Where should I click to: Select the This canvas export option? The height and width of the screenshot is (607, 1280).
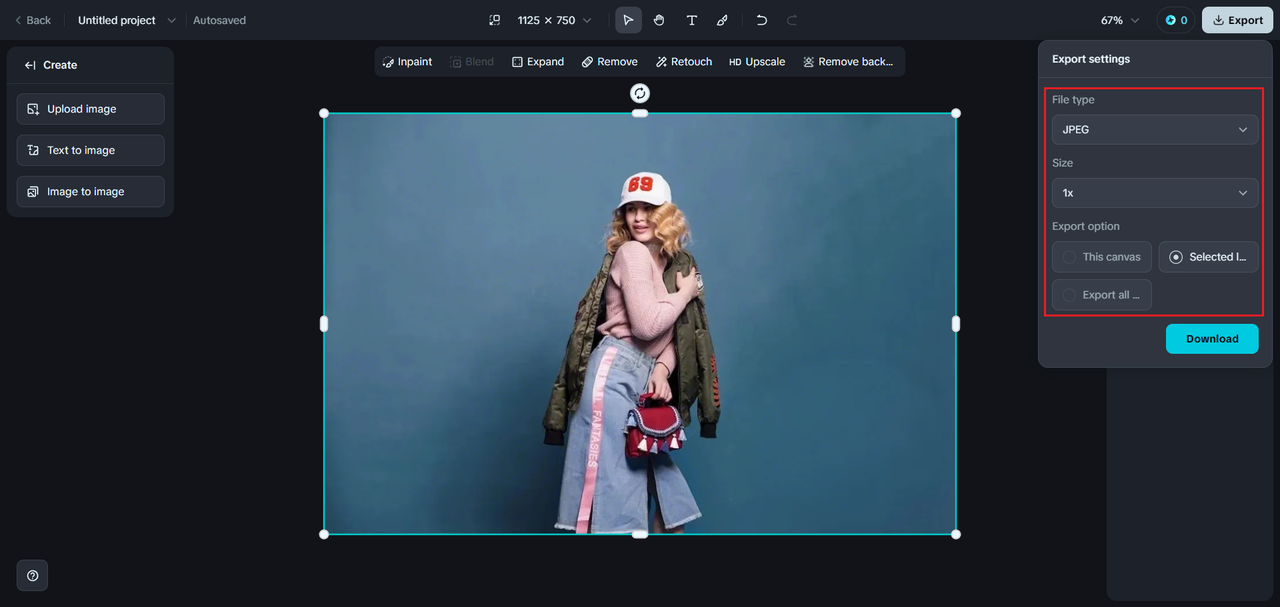1102,257
